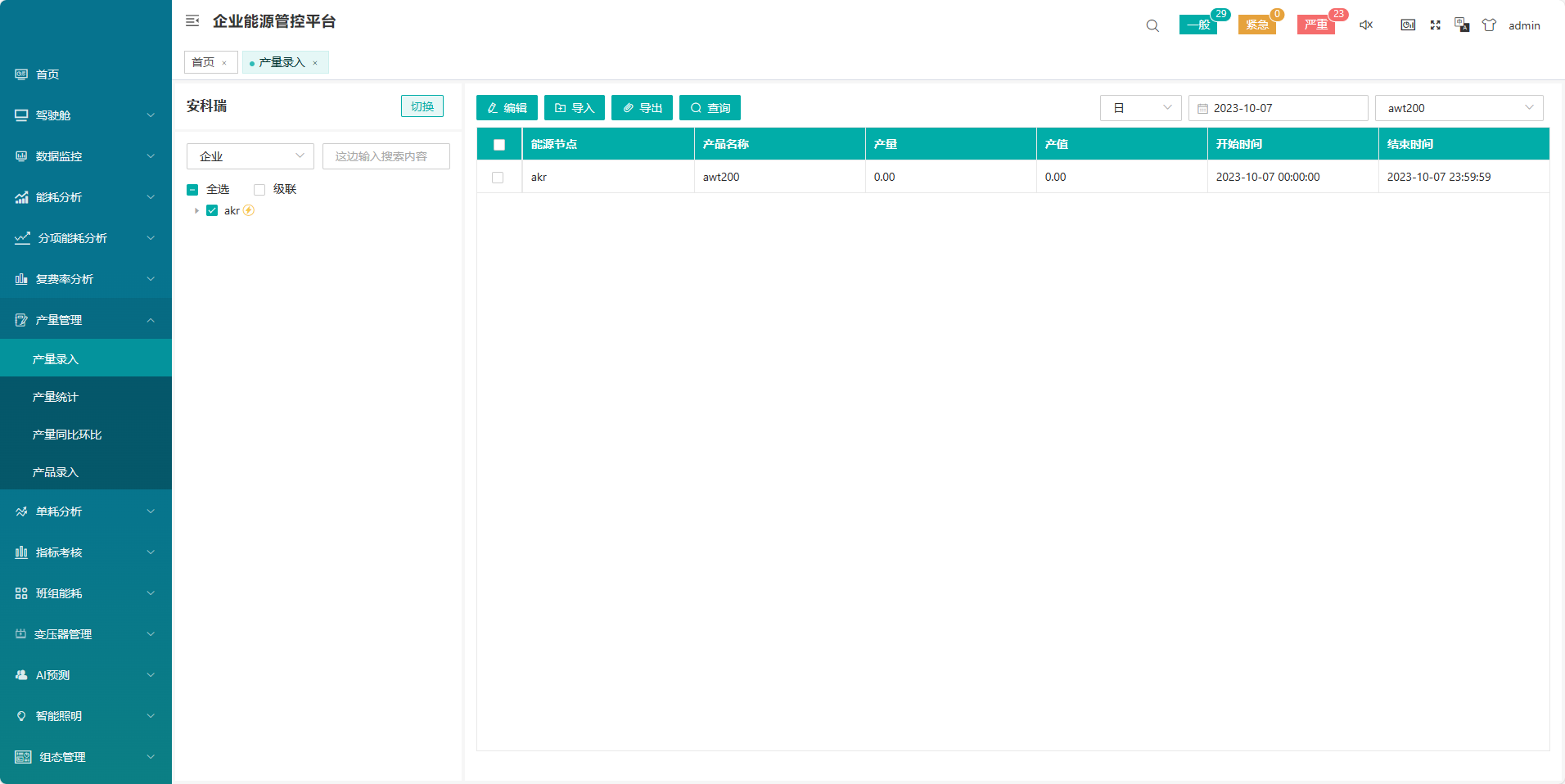Uncheck the akr tree node checkbox

pos(212,211)
